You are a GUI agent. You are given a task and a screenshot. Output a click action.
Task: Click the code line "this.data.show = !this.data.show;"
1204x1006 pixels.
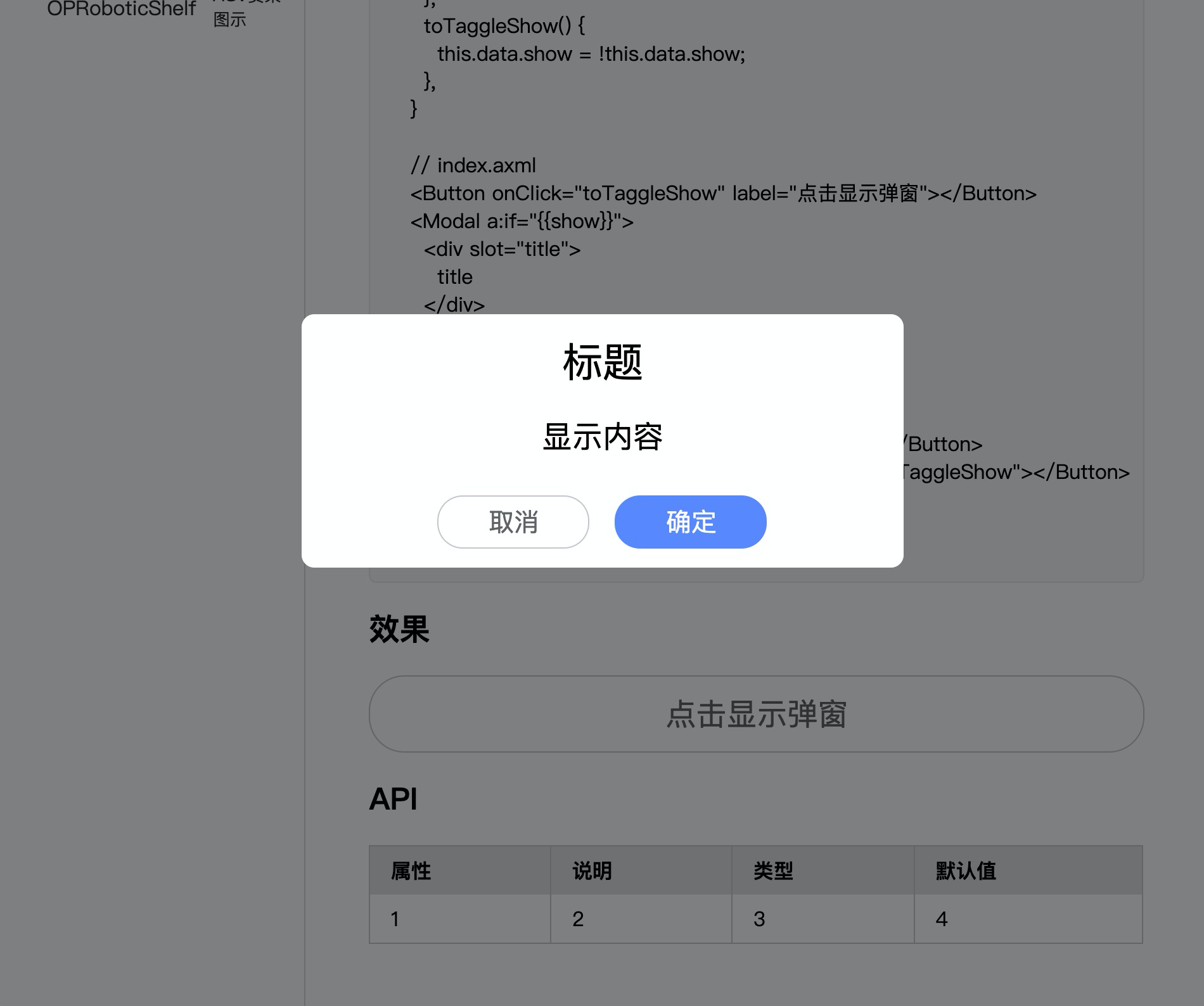click(591, 54)
